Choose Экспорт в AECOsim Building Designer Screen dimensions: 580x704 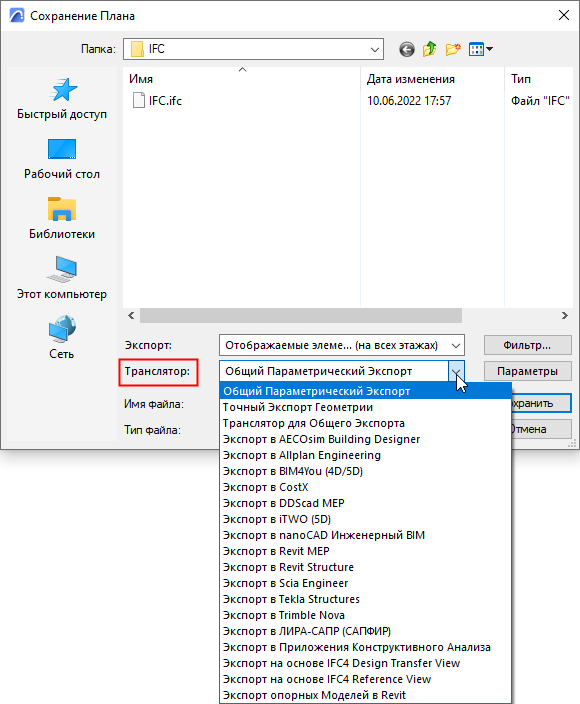point(365,439)
